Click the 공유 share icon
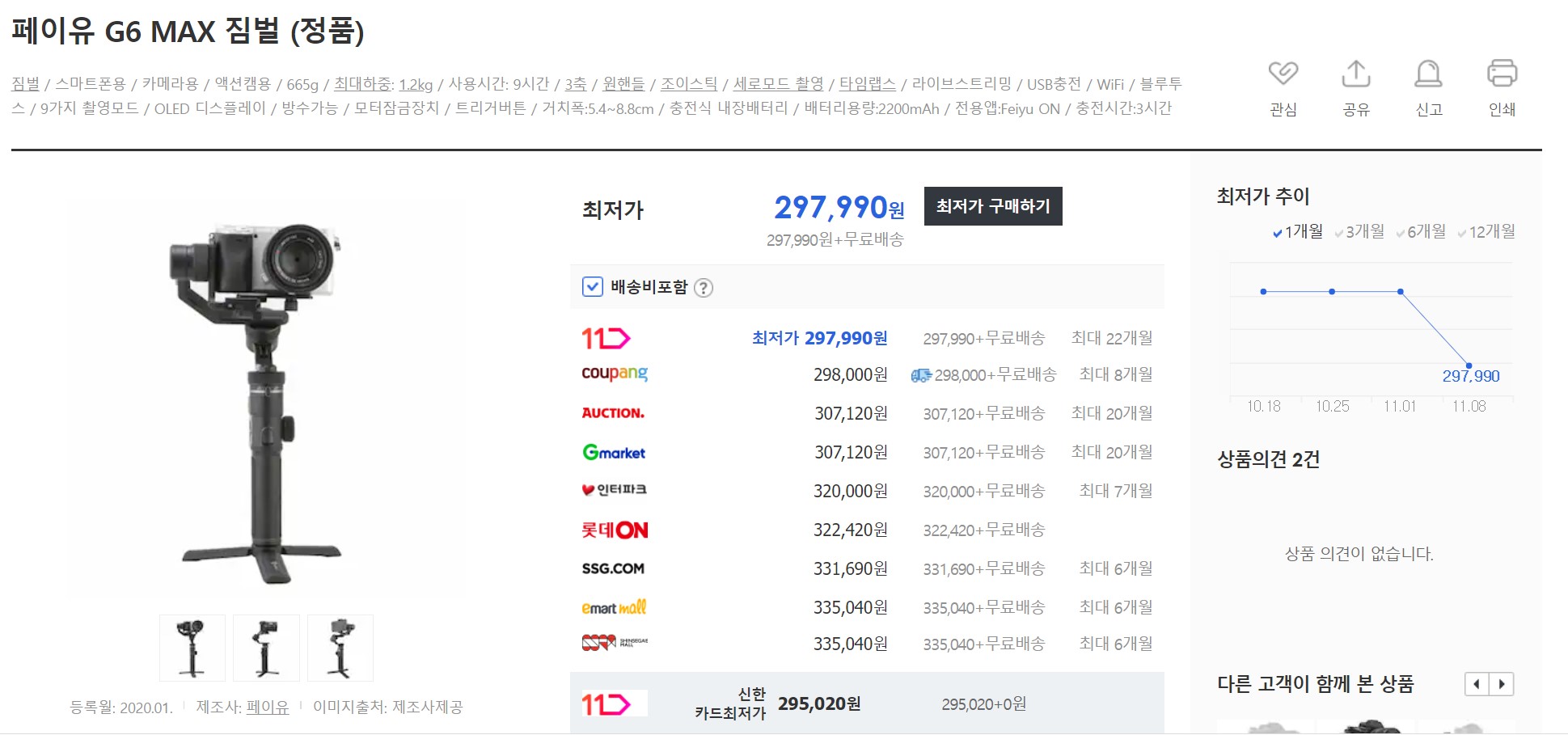This screenshot has width=1568, height=735. click(x=1356, y=74)
